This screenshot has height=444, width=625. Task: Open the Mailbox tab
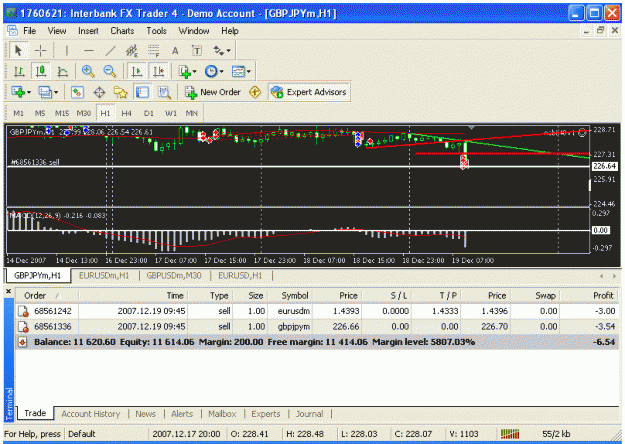pos(222,414)
